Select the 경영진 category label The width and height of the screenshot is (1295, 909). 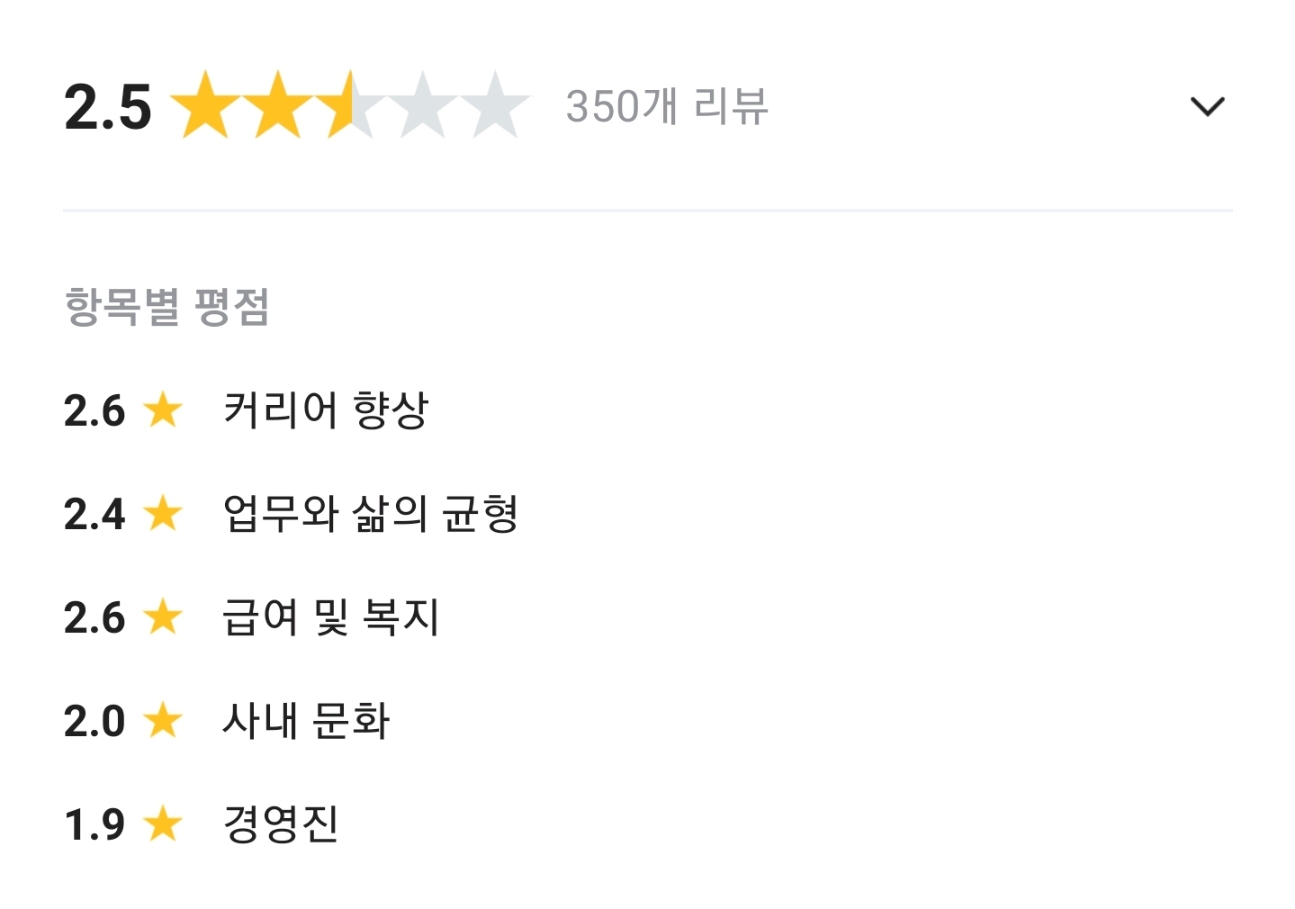281,825
